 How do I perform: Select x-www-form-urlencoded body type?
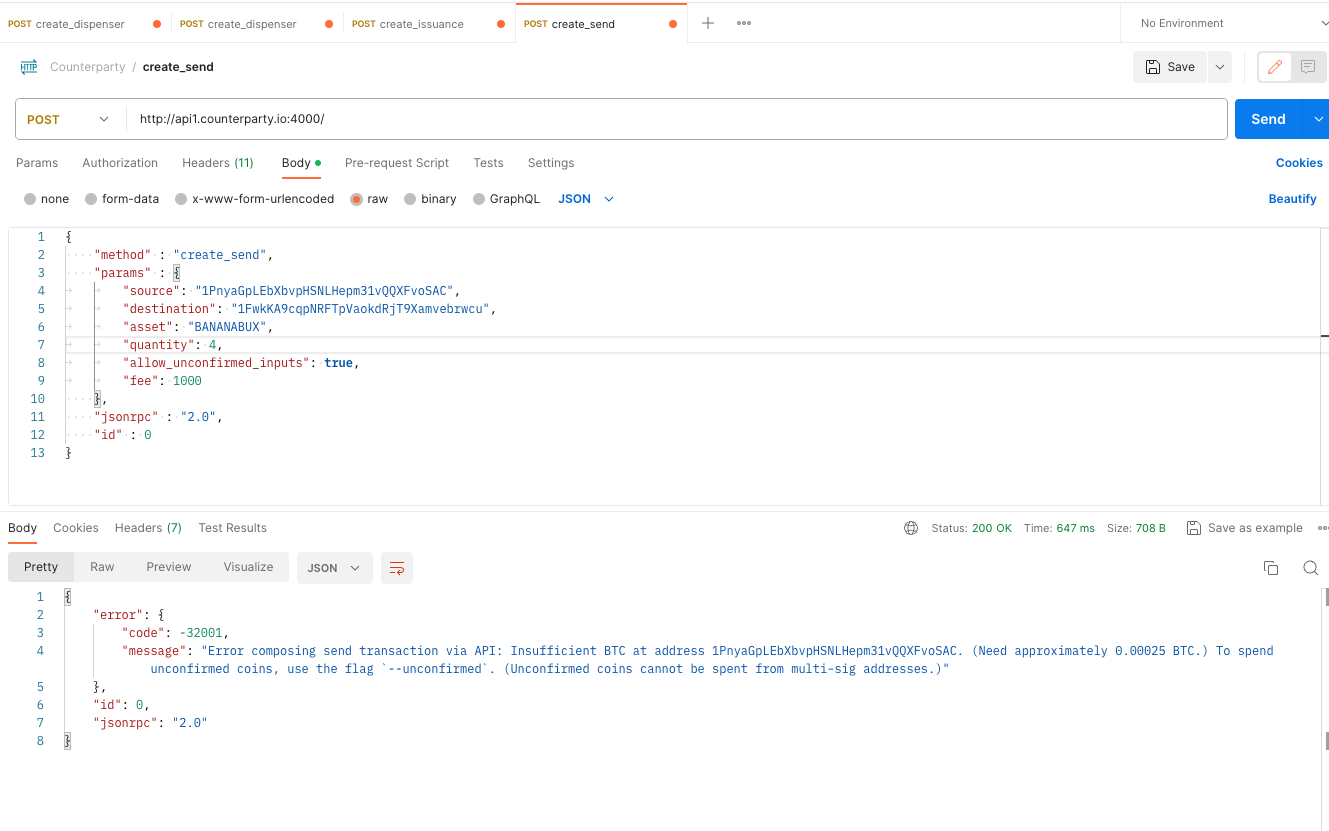(181, 199)
